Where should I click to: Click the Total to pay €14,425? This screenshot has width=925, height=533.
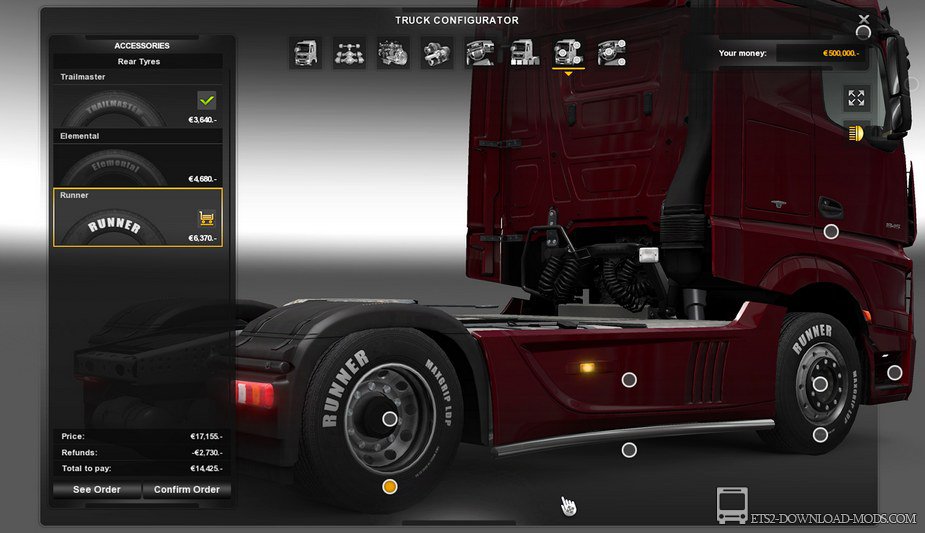pos(204,469)
